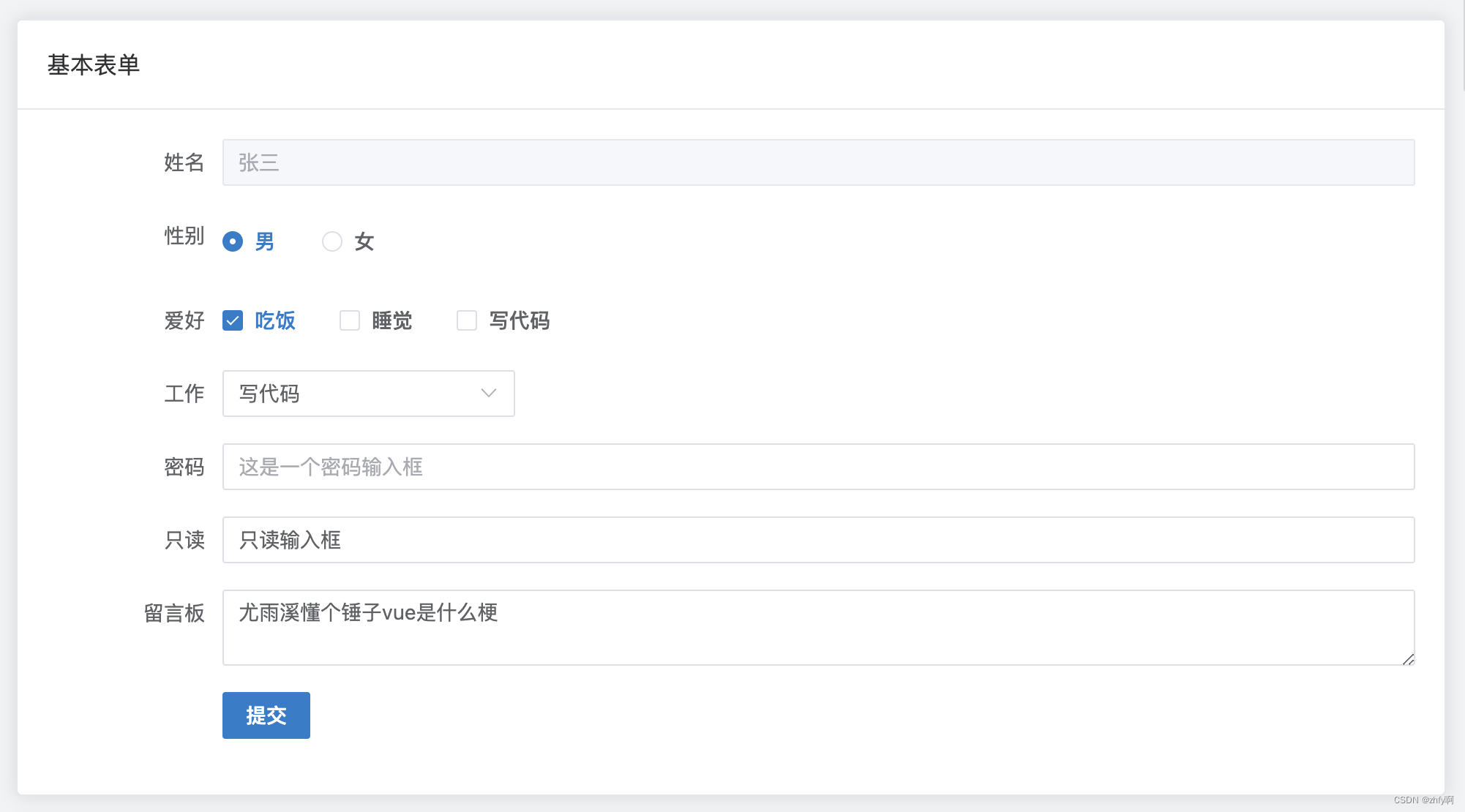Click the 只读 read-only input box
Screen dimensions: 1465x812
[x=819, y=540]
